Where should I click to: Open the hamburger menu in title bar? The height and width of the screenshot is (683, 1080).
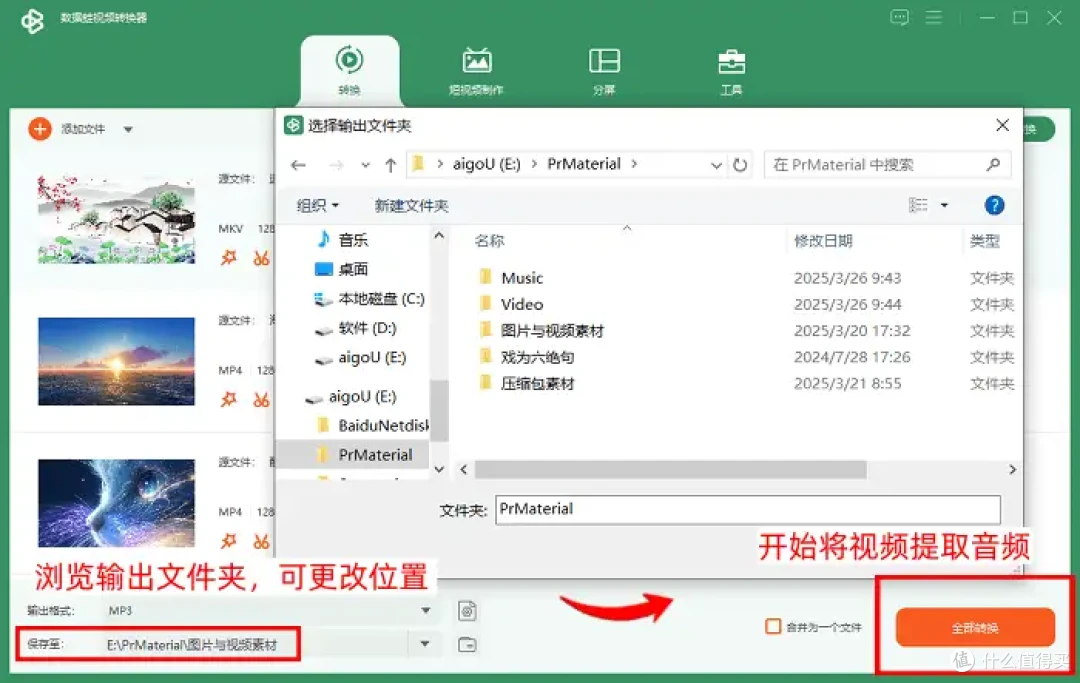pos(933,18)
